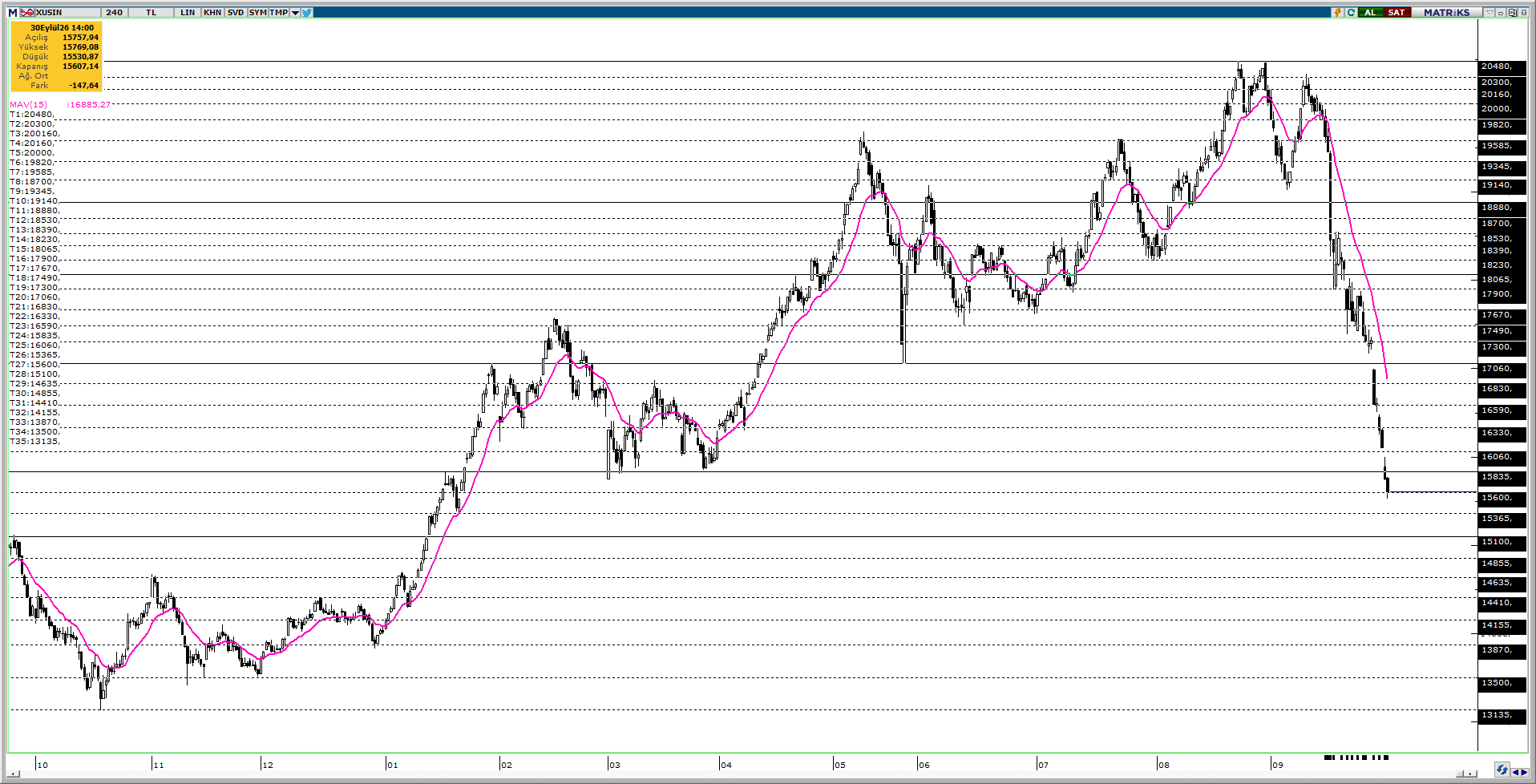
Task: Toggle LIN scale mode
Action: coord(188,13)
